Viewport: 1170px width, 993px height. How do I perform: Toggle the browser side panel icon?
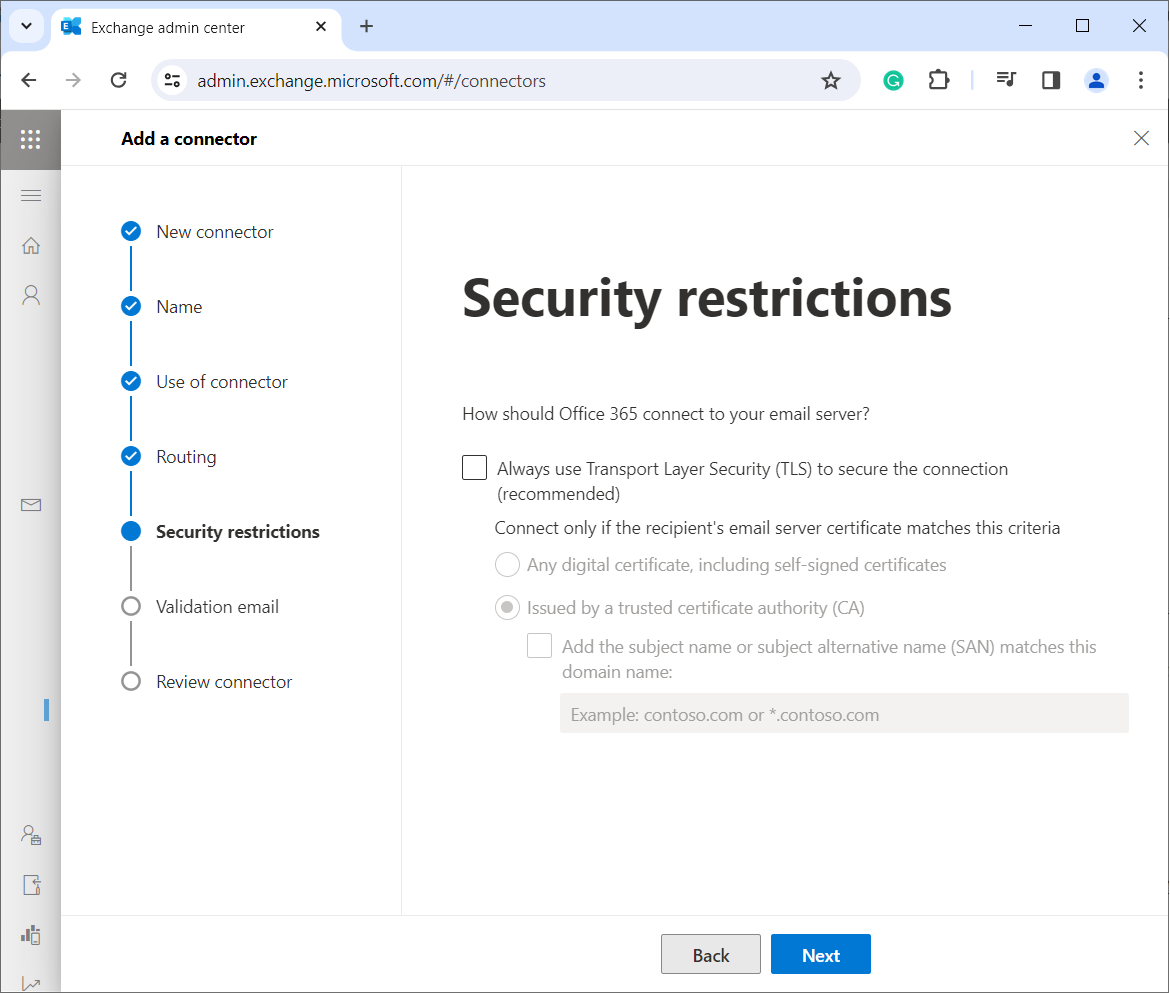(1051, 81)
